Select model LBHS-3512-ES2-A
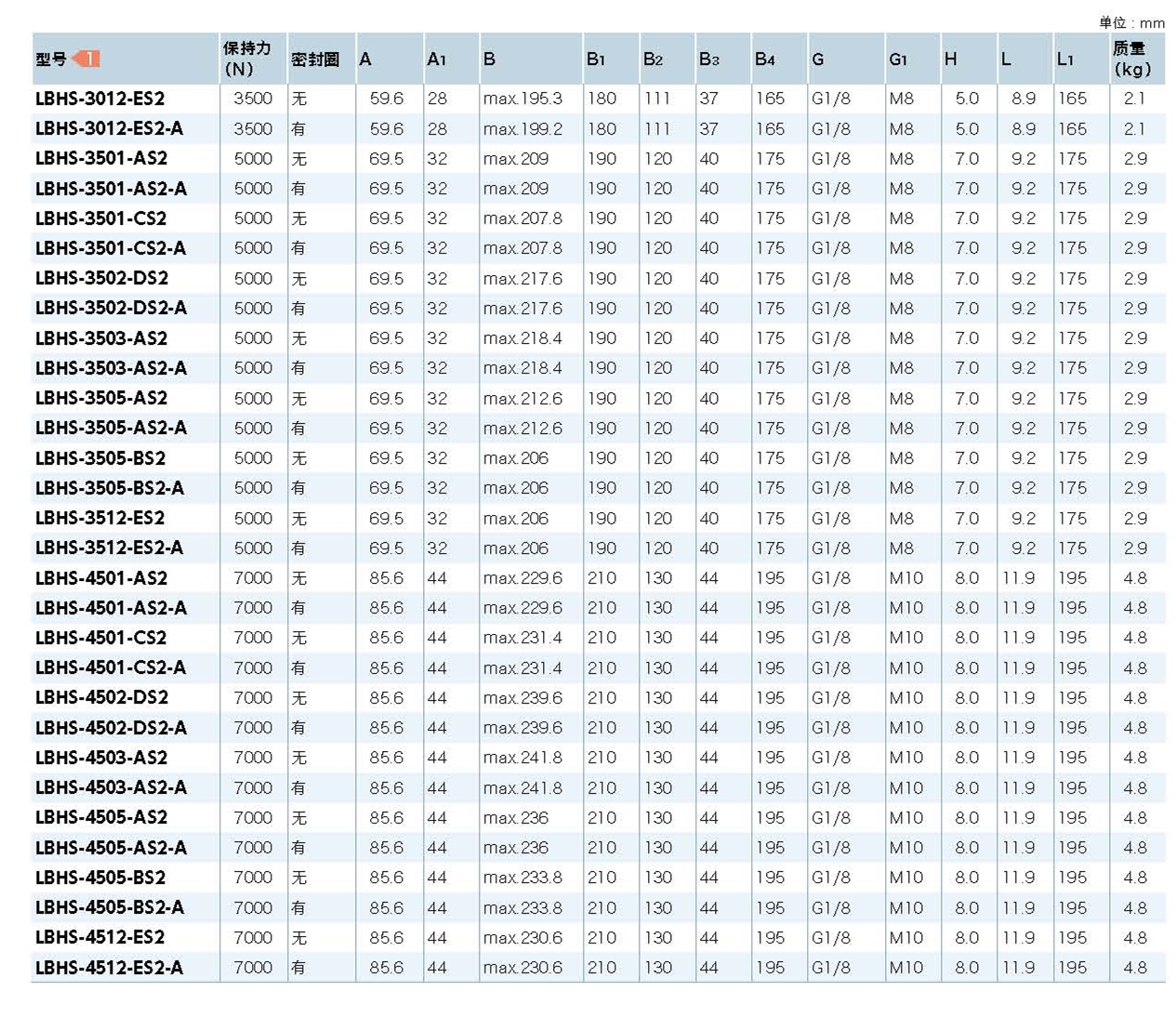Screen dimensions: 1176x1017 coord(109,548)
